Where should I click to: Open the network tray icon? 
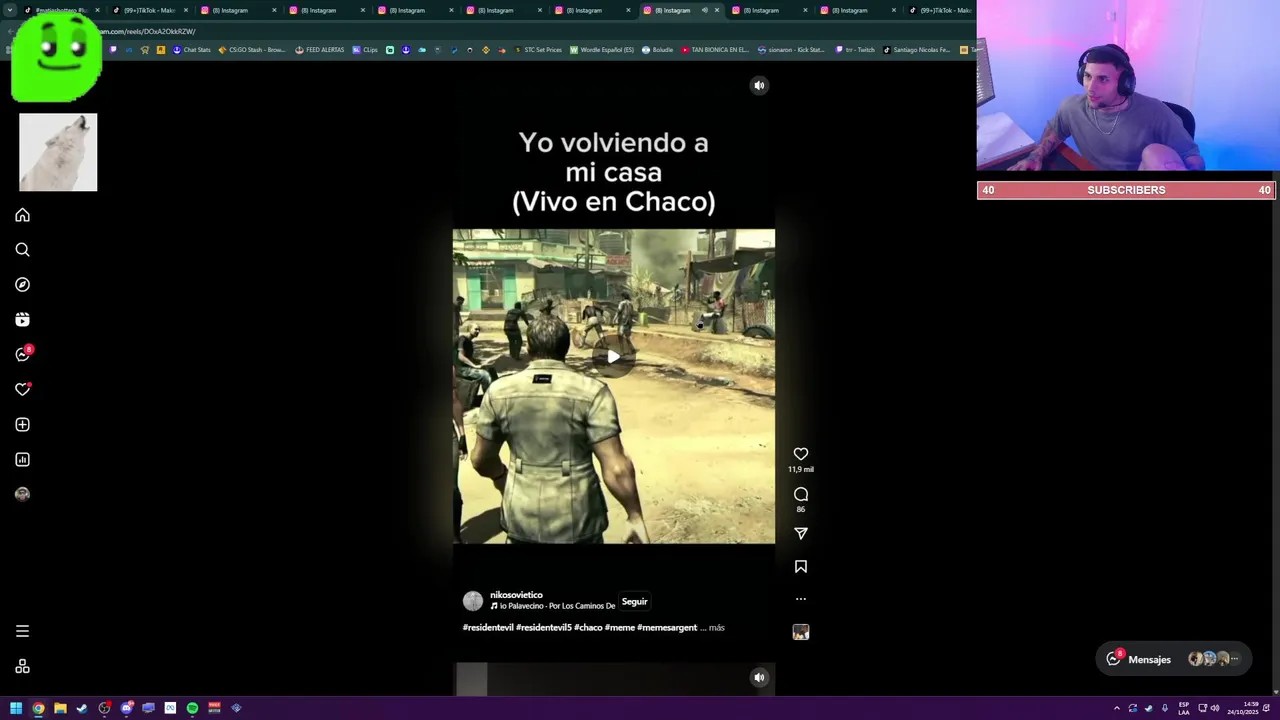pyautogui.click(x=1203, y=708)
